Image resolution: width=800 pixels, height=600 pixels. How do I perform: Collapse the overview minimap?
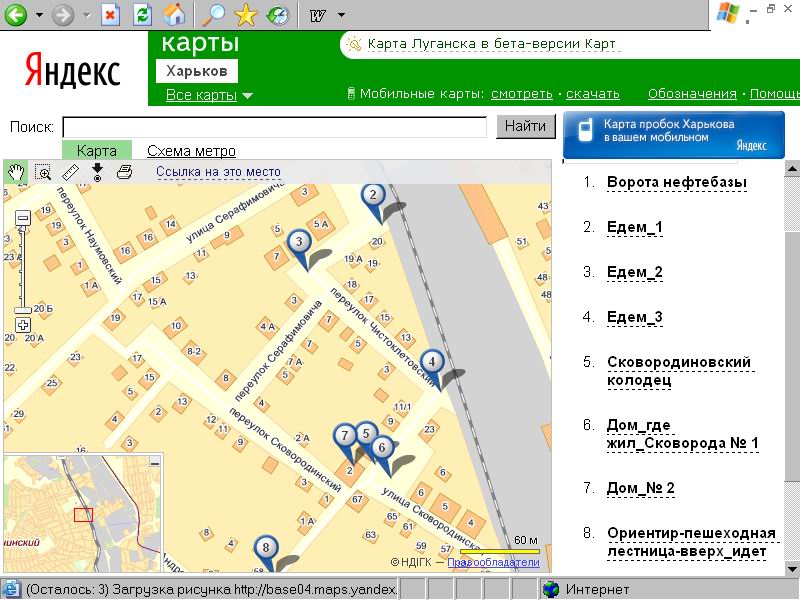click(x=154, y=463)
